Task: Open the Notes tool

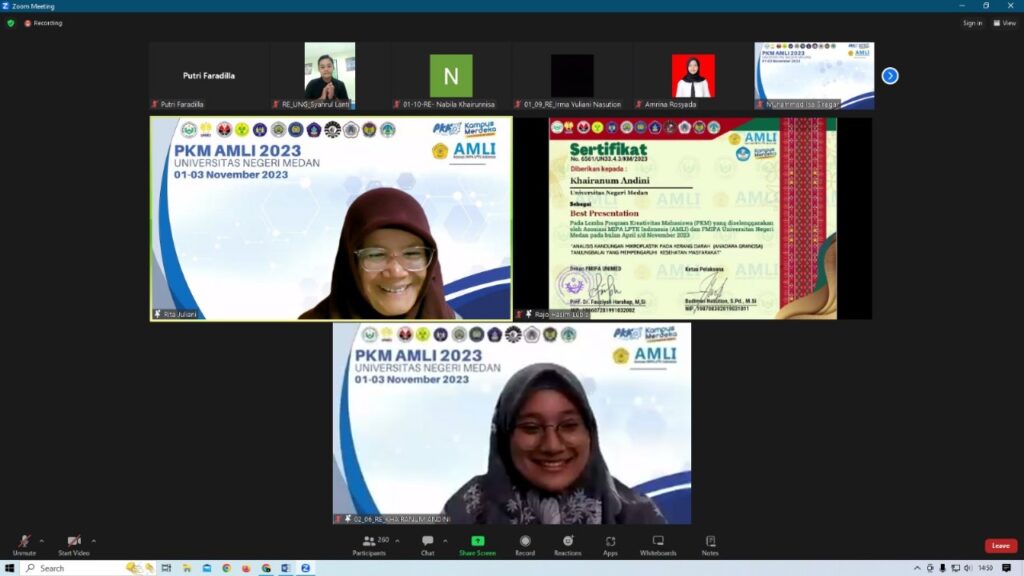Action: point(710,545)
